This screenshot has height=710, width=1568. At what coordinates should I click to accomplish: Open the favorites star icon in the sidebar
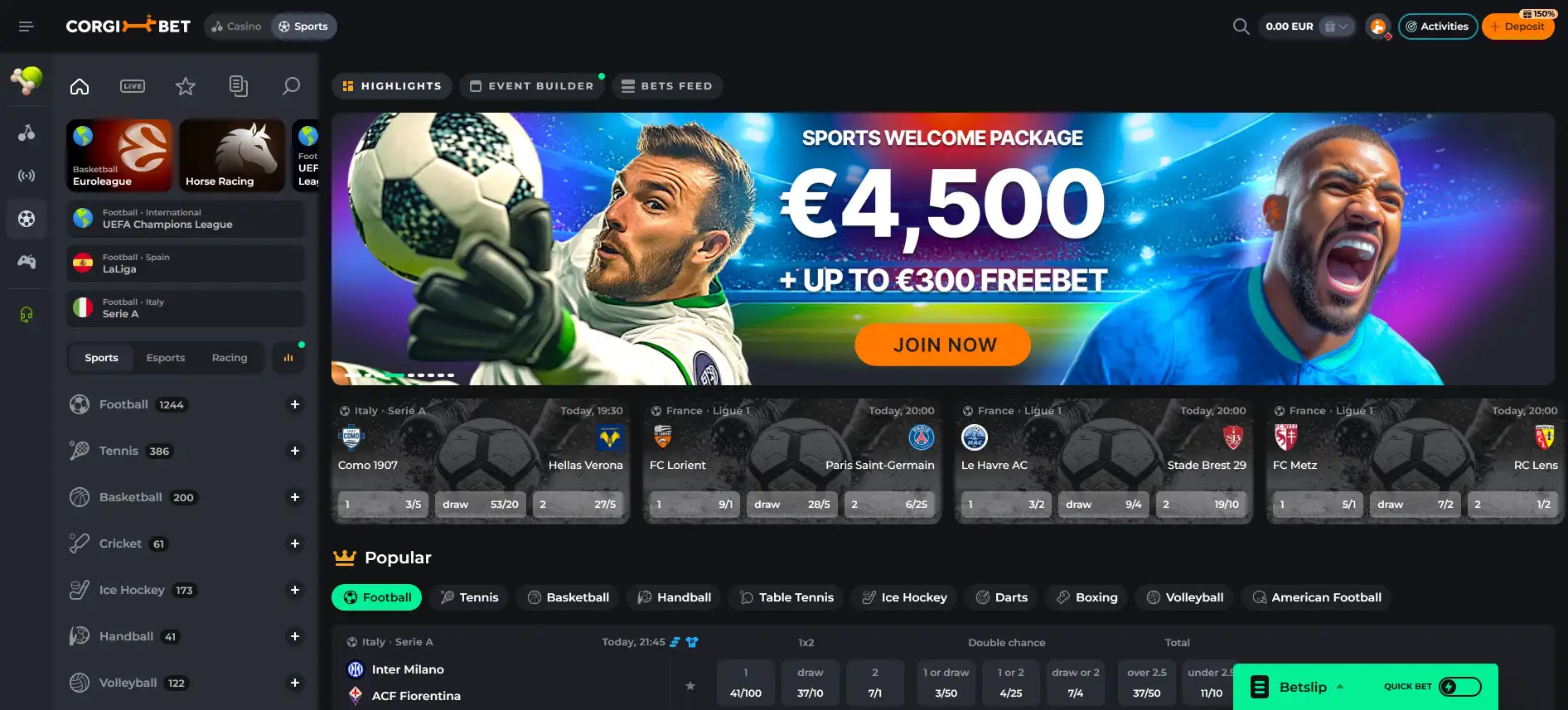coord(186,86)
